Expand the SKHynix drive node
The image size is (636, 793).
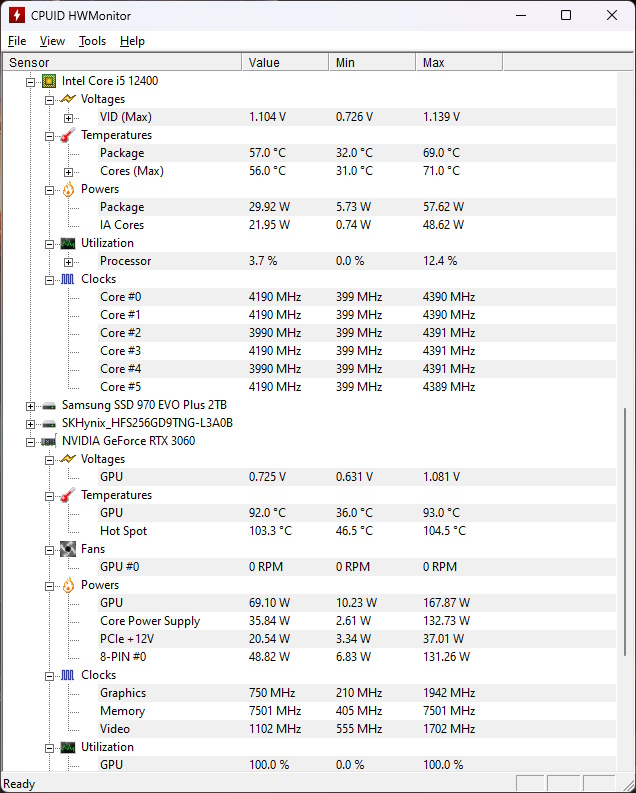[x=30, y=424]
